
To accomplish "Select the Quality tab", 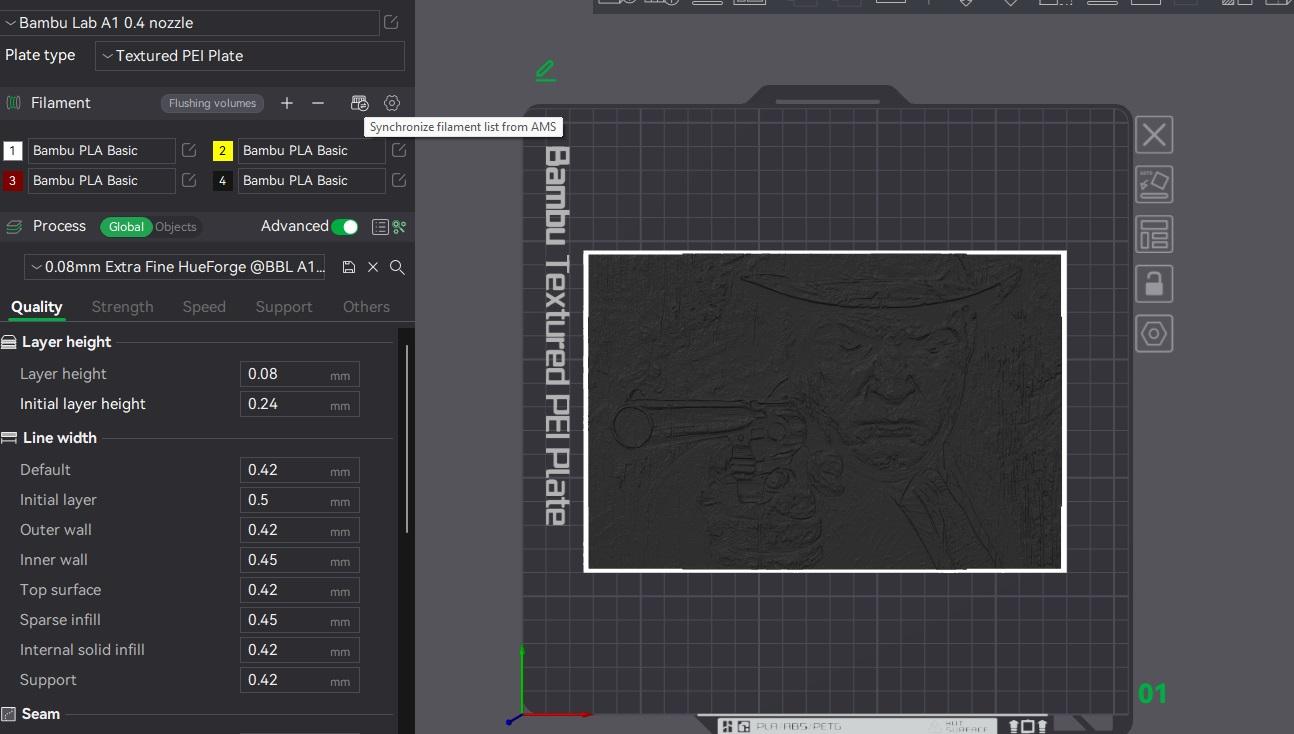I will click(x=37, y=307).
